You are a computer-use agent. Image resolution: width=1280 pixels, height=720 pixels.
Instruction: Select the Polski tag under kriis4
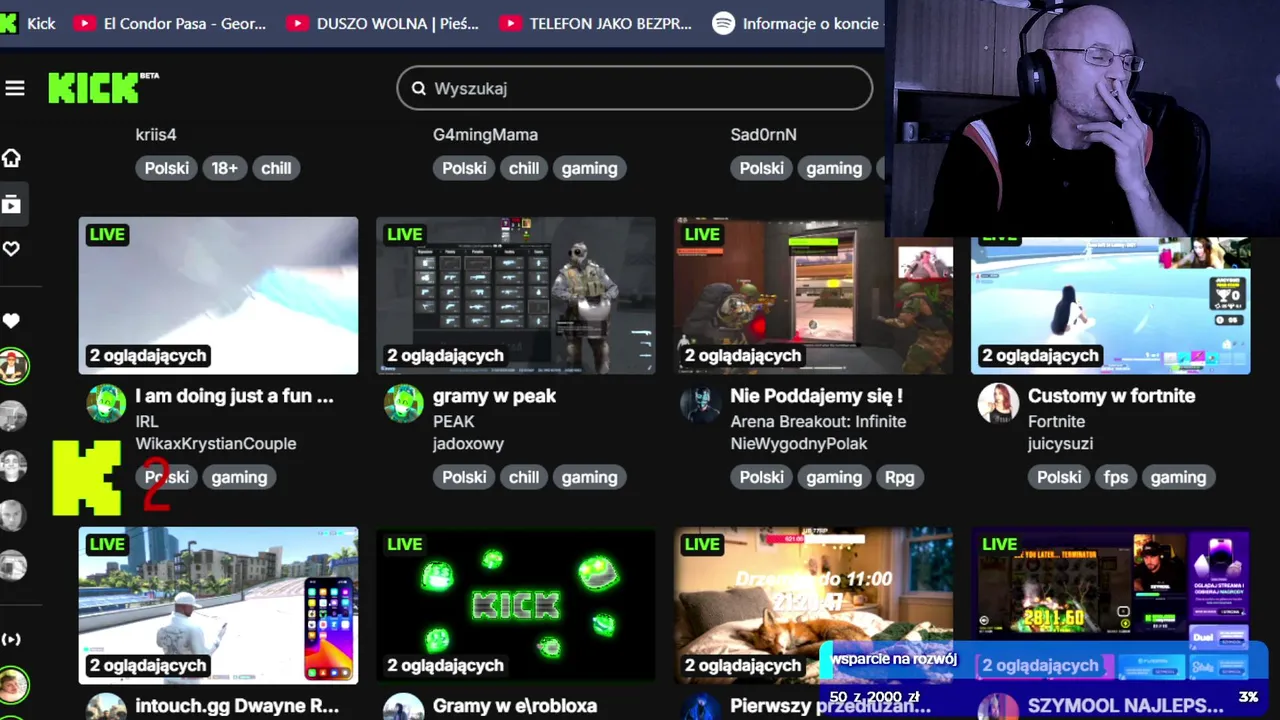pos(167,168)
